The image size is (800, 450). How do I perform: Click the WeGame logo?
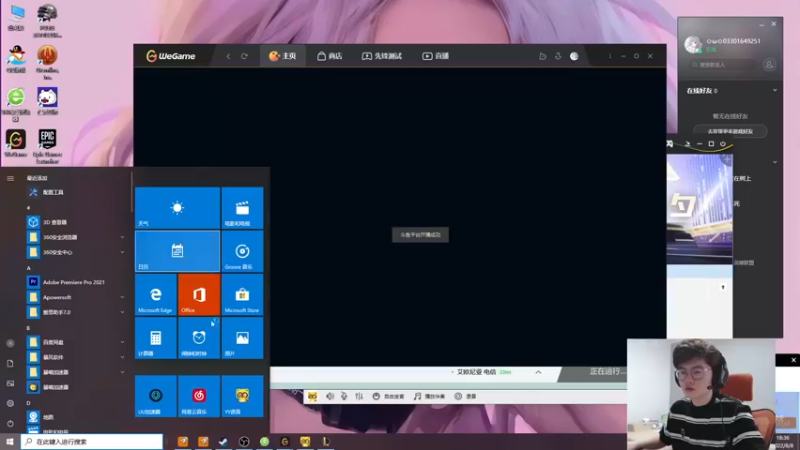point(171,56)
